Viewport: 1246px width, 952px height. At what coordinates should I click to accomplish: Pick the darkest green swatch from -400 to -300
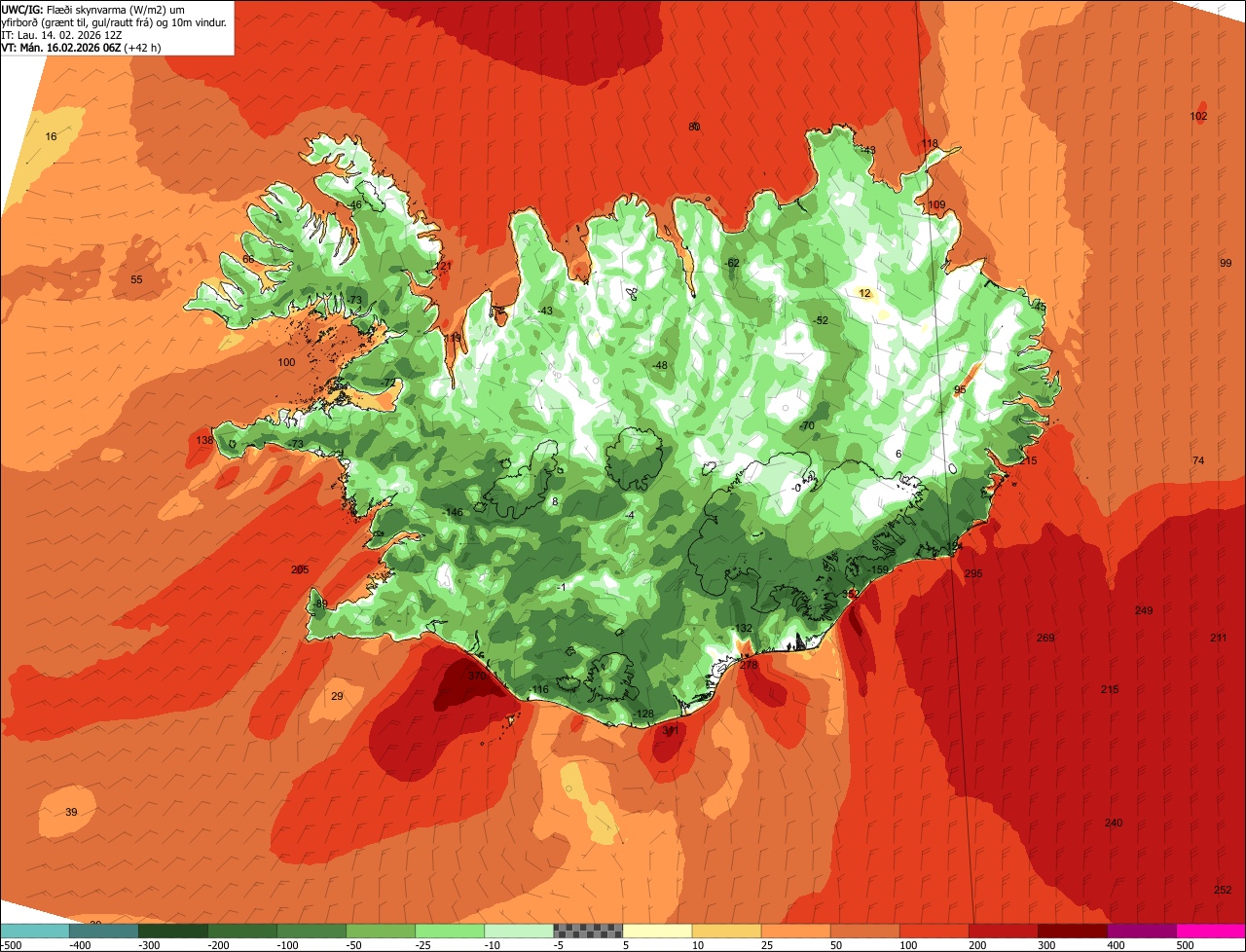173,931
